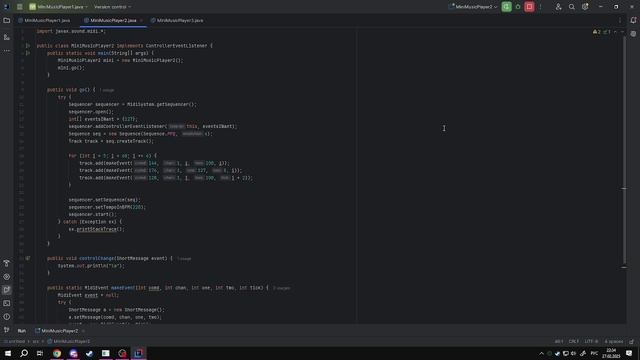Open Search Everywhere magnifier icon

coord(571,7)
